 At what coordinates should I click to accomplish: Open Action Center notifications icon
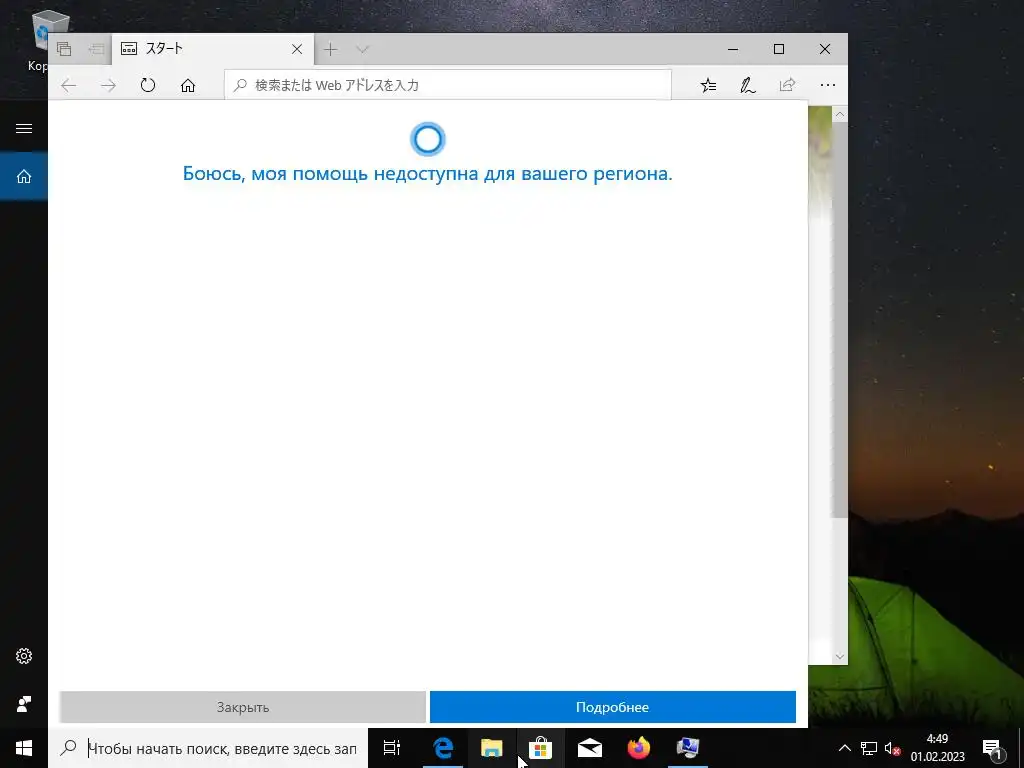(x=992, y=748)
